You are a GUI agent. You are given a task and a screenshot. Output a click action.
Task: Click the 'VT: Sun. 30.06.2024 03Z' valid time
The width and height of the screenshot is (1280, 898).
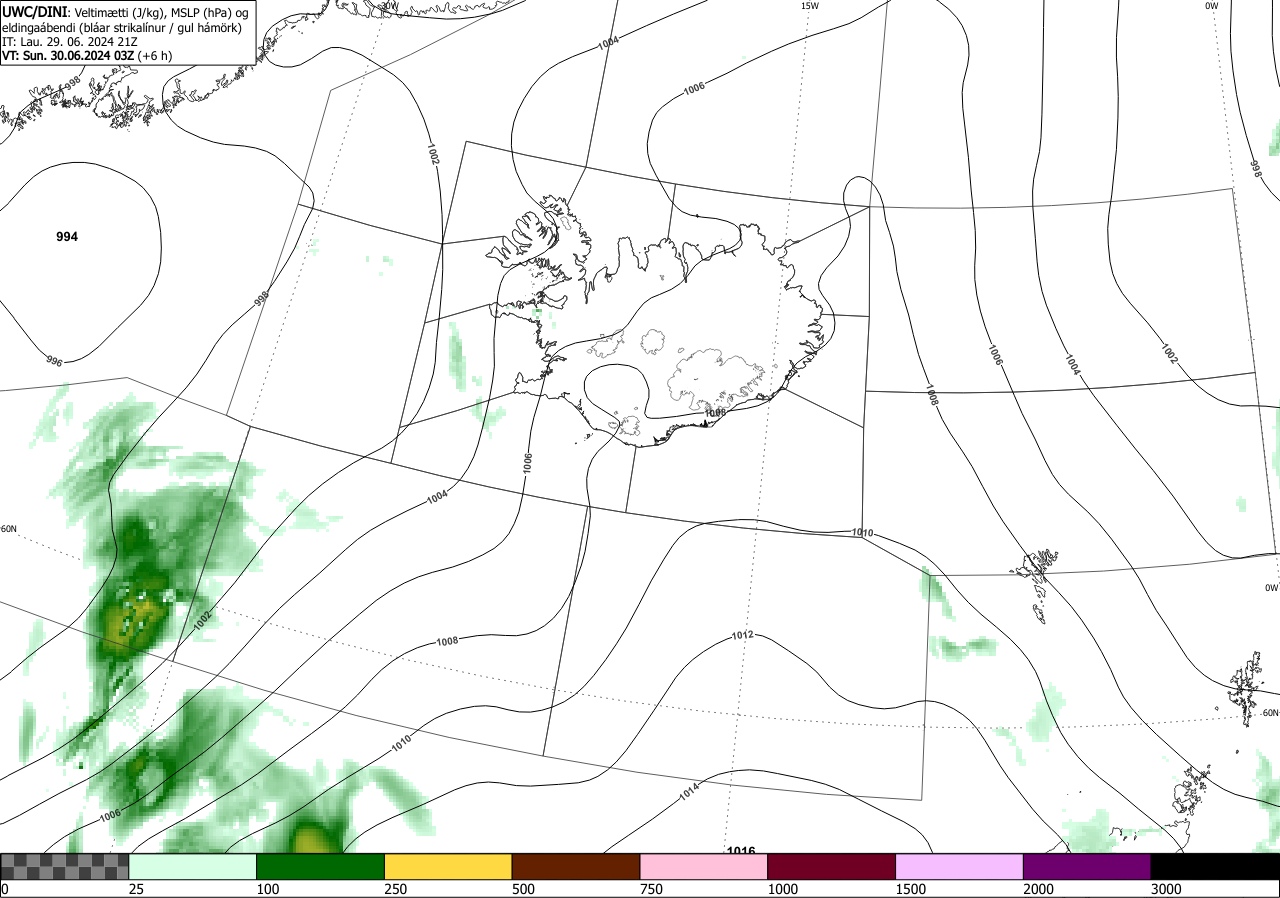(x=68, y=56)
